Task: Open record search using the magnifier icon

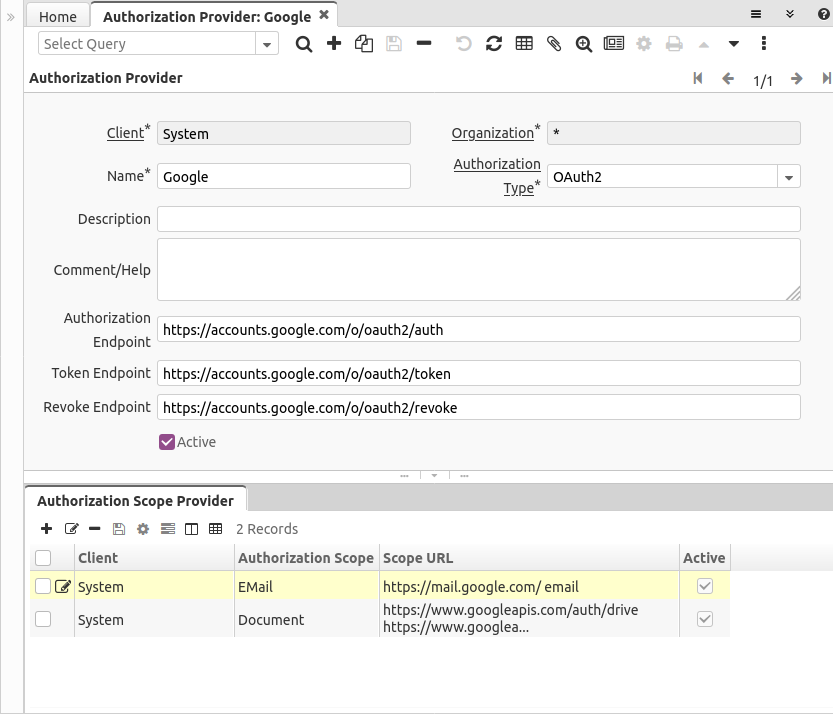Action: point(304,44)
